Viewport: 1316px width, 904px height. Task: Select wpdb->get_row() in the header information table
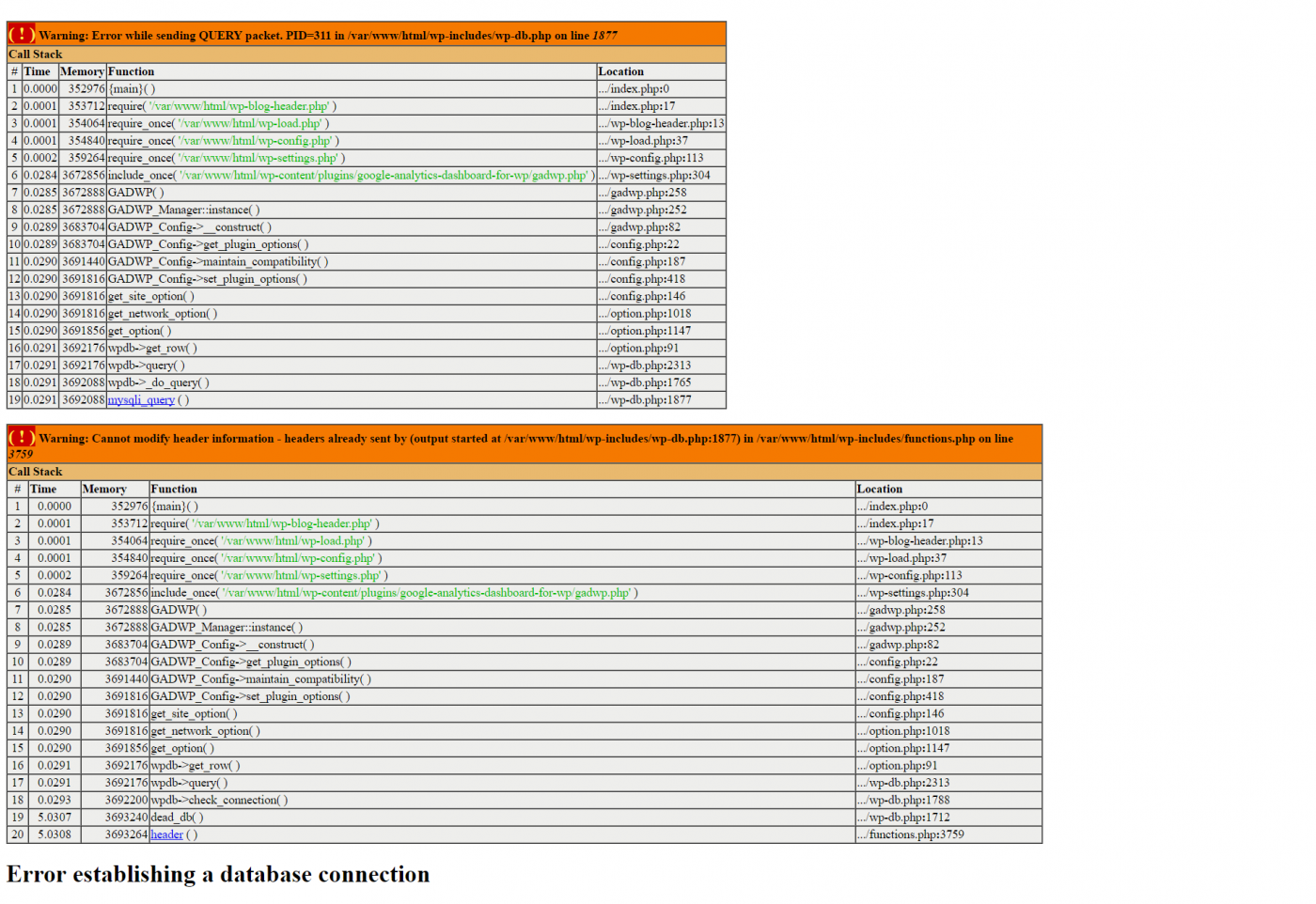tap(196, 766)
